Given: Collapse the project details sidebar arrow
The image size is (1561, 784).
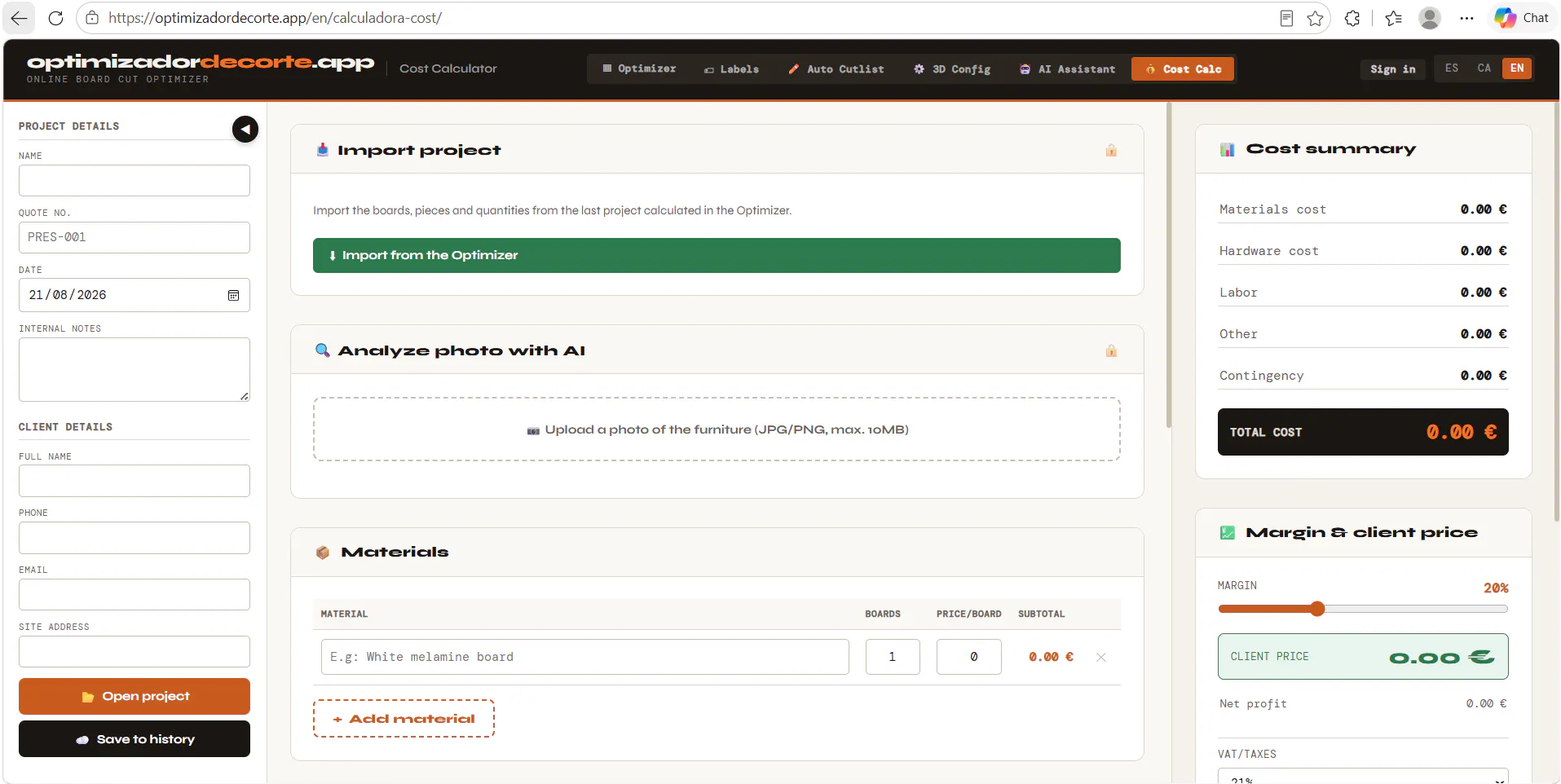Looking at the screenshot, I should point(245,129).
